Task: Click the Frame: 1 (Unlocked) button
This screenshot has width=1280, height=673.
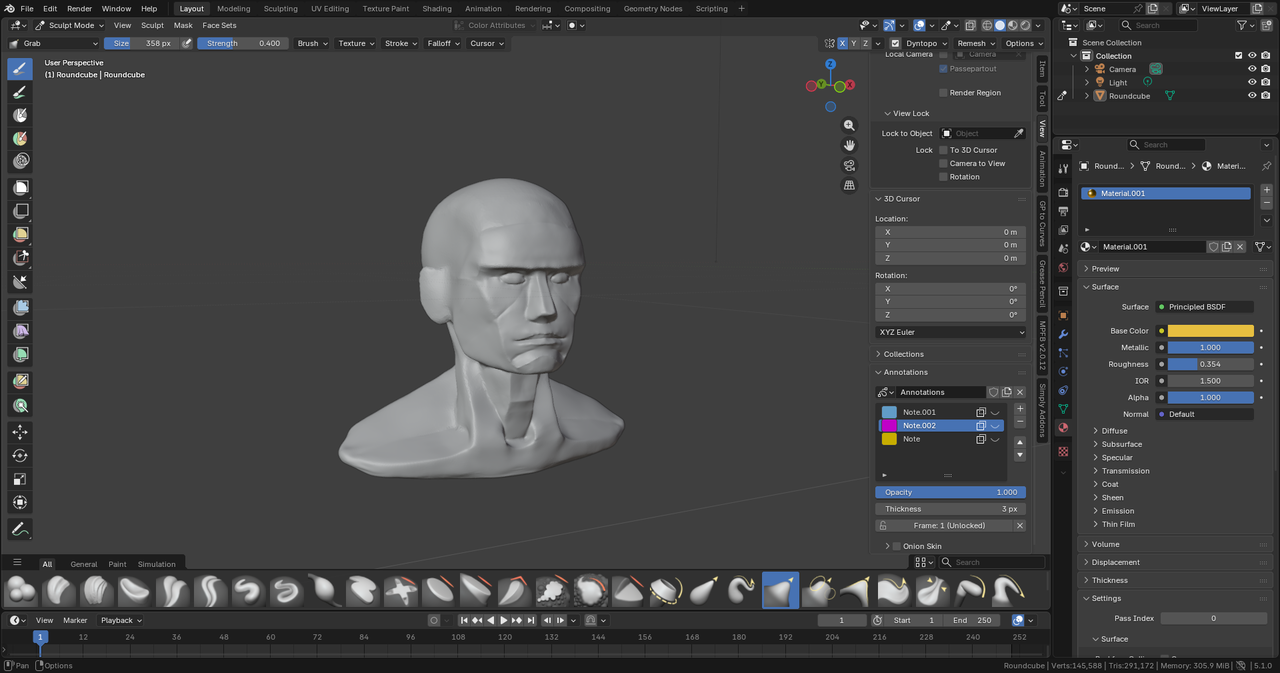Action: pos(950,525)
